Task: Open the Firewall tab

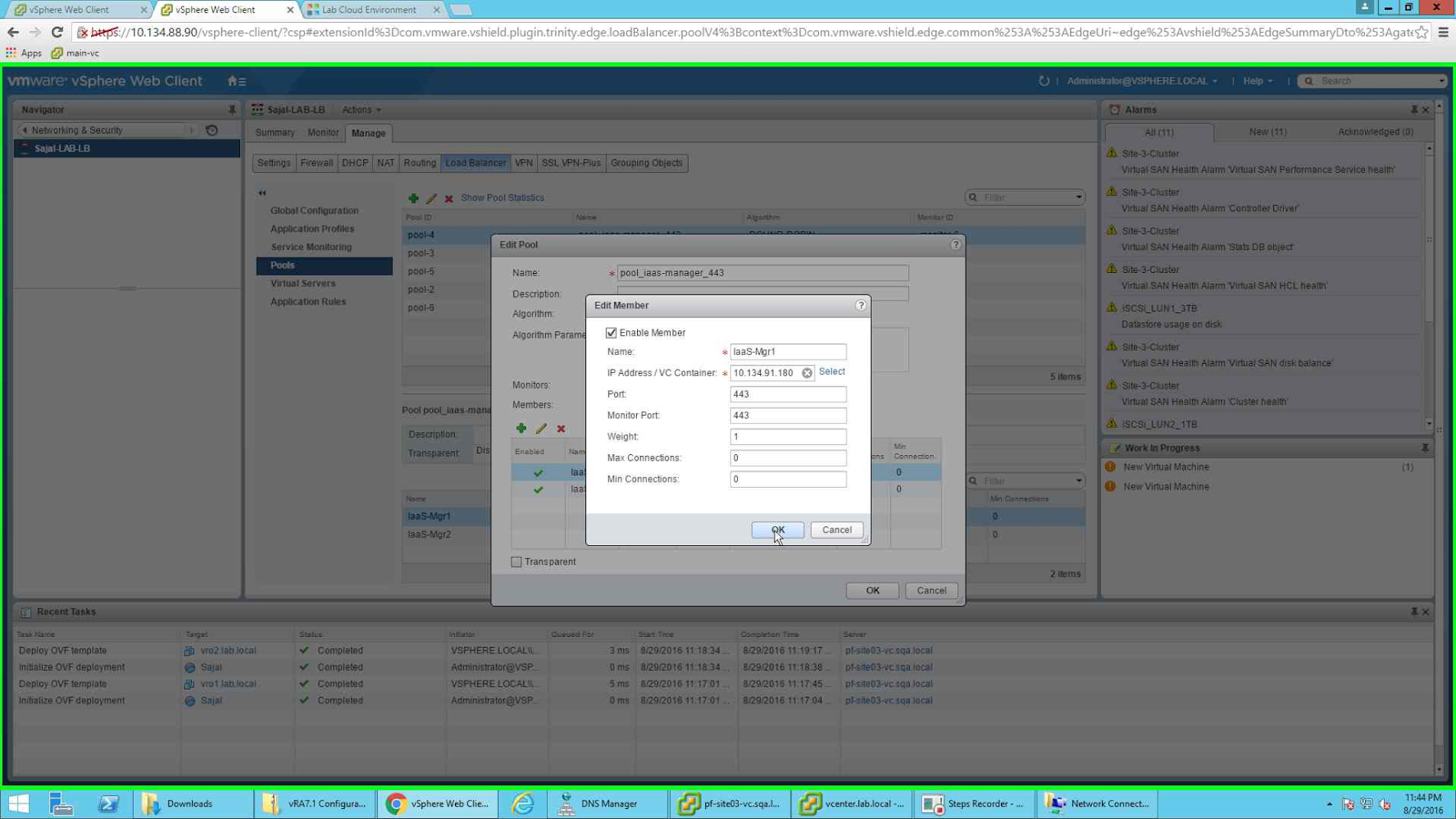Action: pos(317,163)
